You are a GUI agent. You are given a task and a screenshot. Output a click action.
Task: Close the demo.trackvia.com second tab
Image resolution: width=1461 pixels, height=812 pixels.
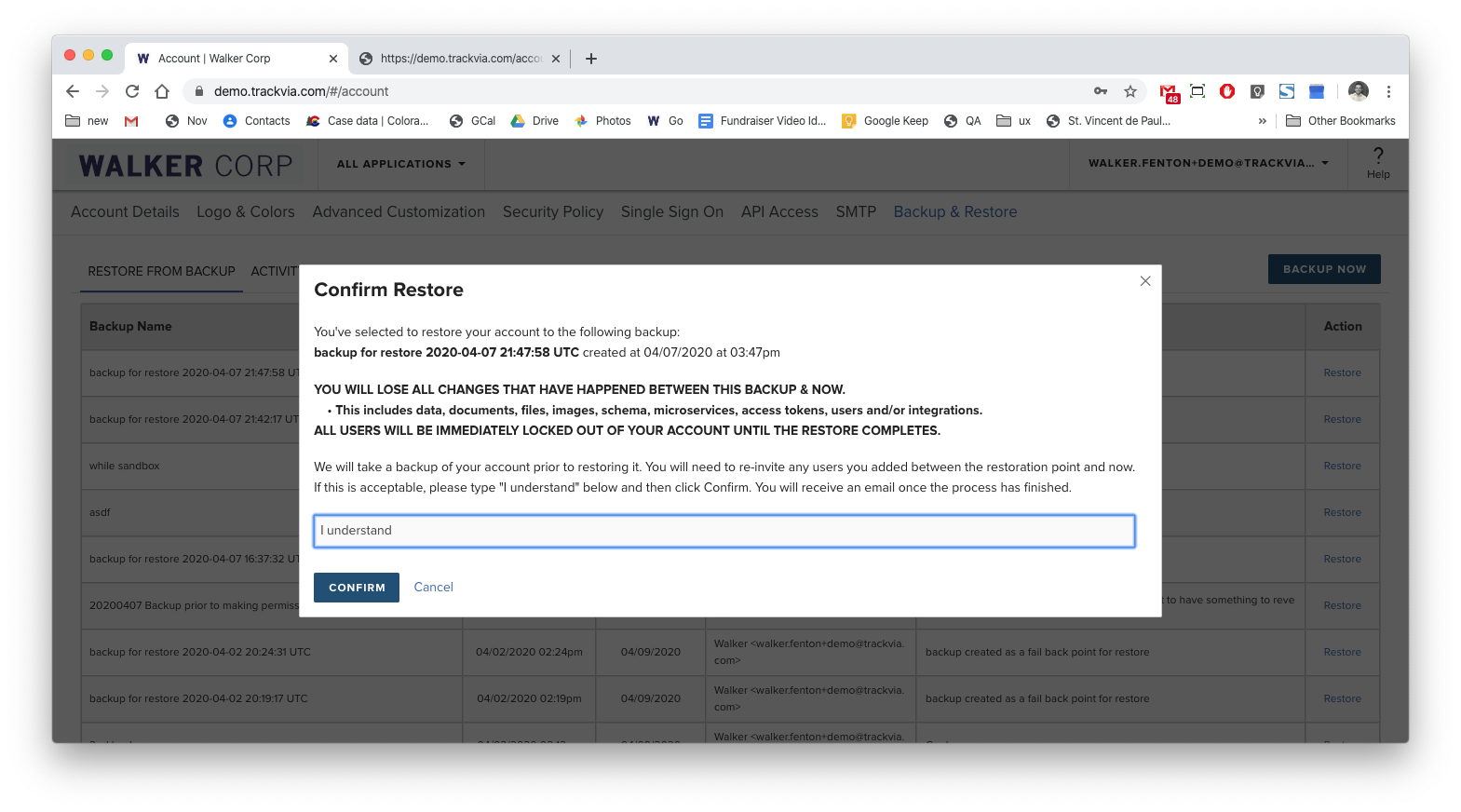(x=556, y=59)
